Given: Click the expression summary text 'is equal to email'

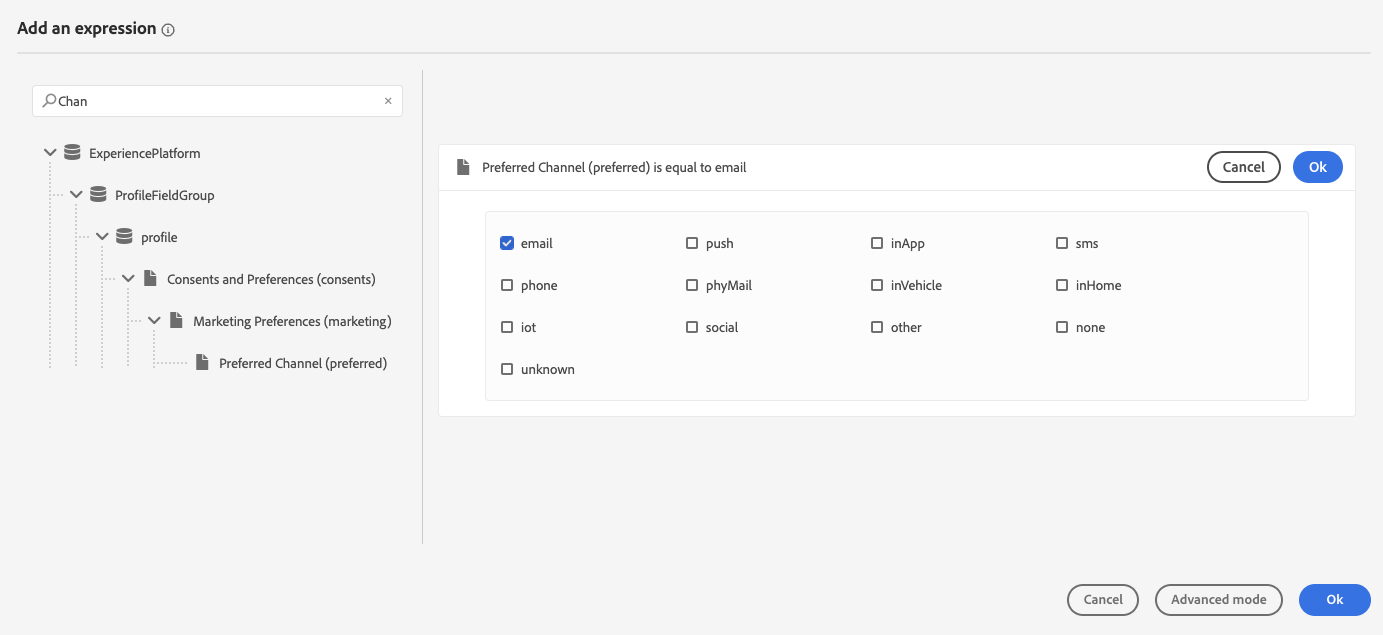Looking at the screenshot, I should [700, 167].
